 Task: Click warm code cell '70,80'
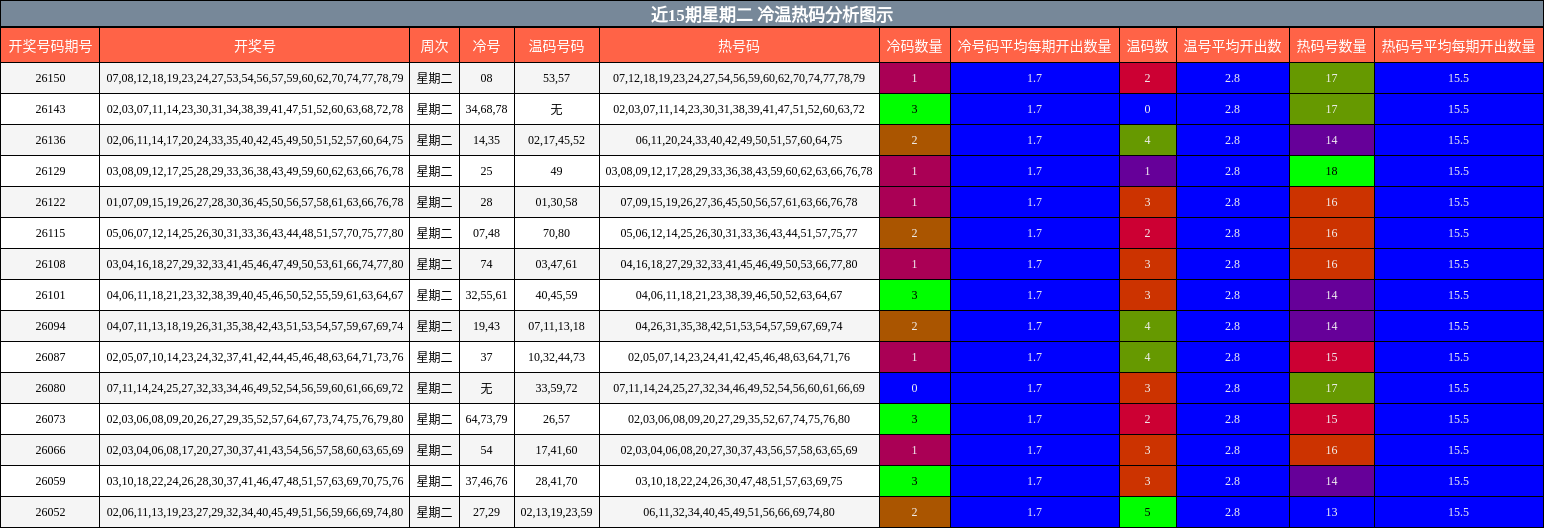pyautogui.click(x=557, y=233)
